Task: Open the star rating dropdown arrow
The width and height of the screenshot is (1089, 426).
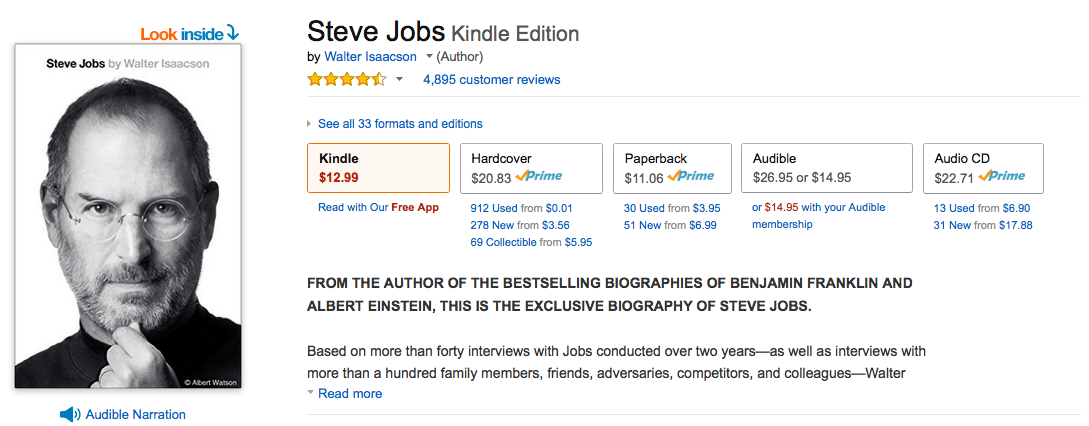Action: coord(399,79)
